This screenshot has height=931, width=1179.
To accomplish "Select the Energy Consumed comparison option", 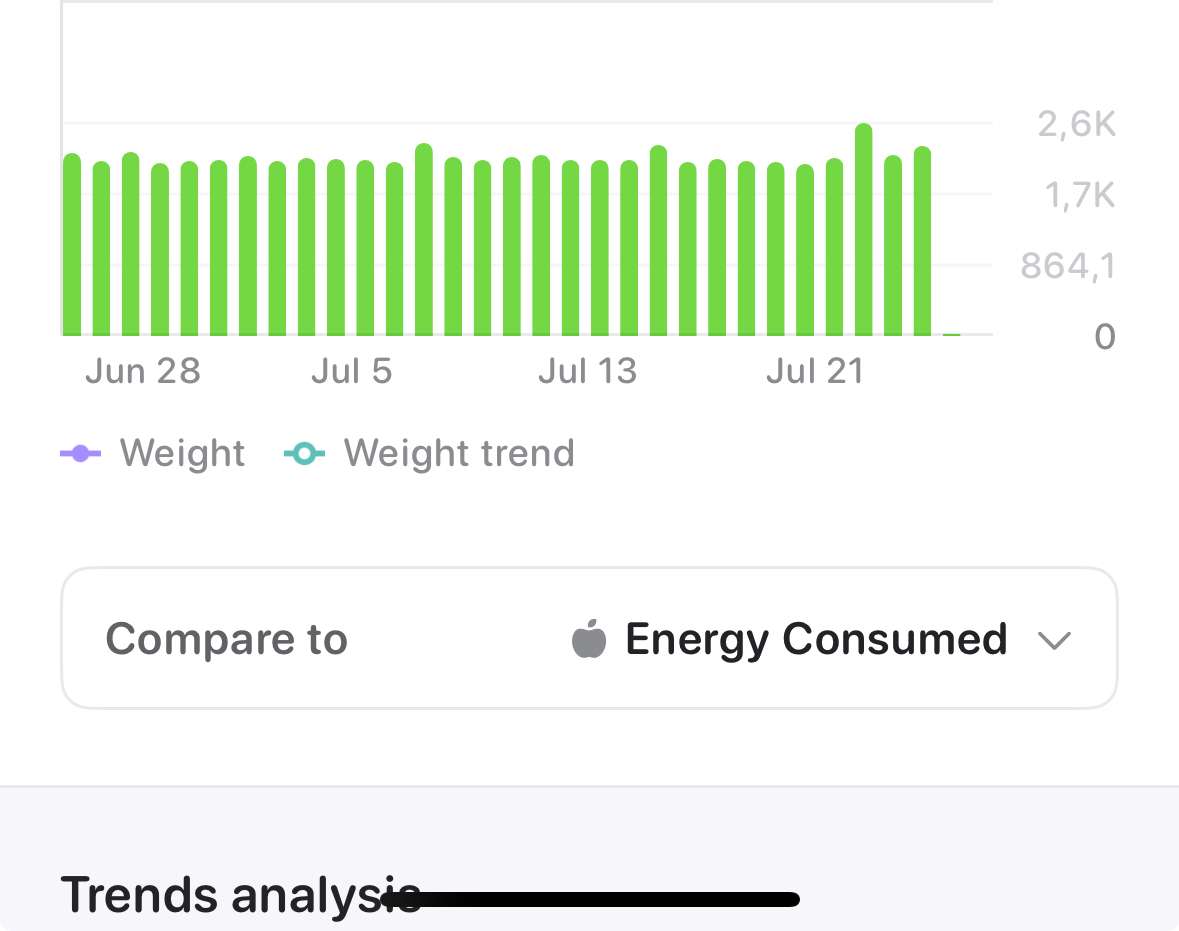I will [x=816, y=639].
